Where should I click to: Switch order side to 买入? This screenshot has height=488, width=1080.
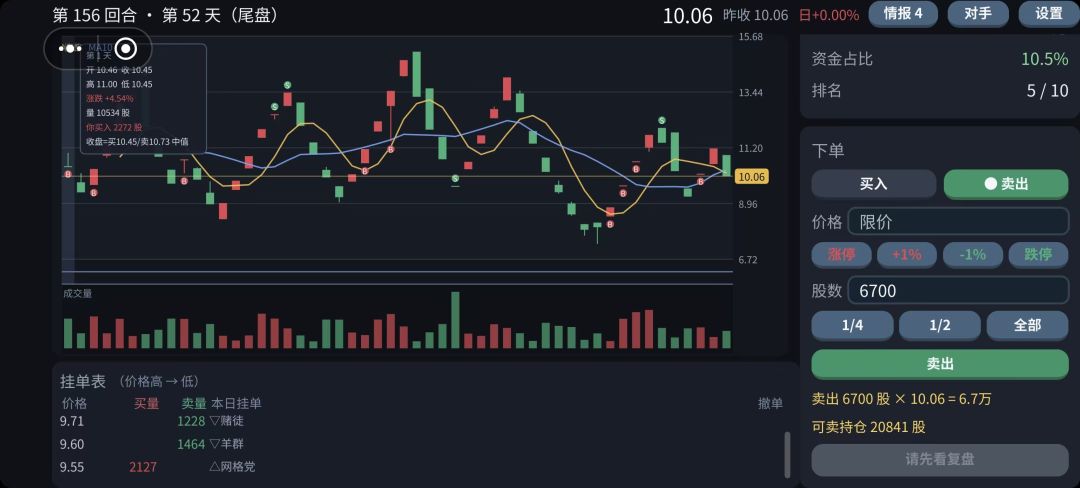873,184
